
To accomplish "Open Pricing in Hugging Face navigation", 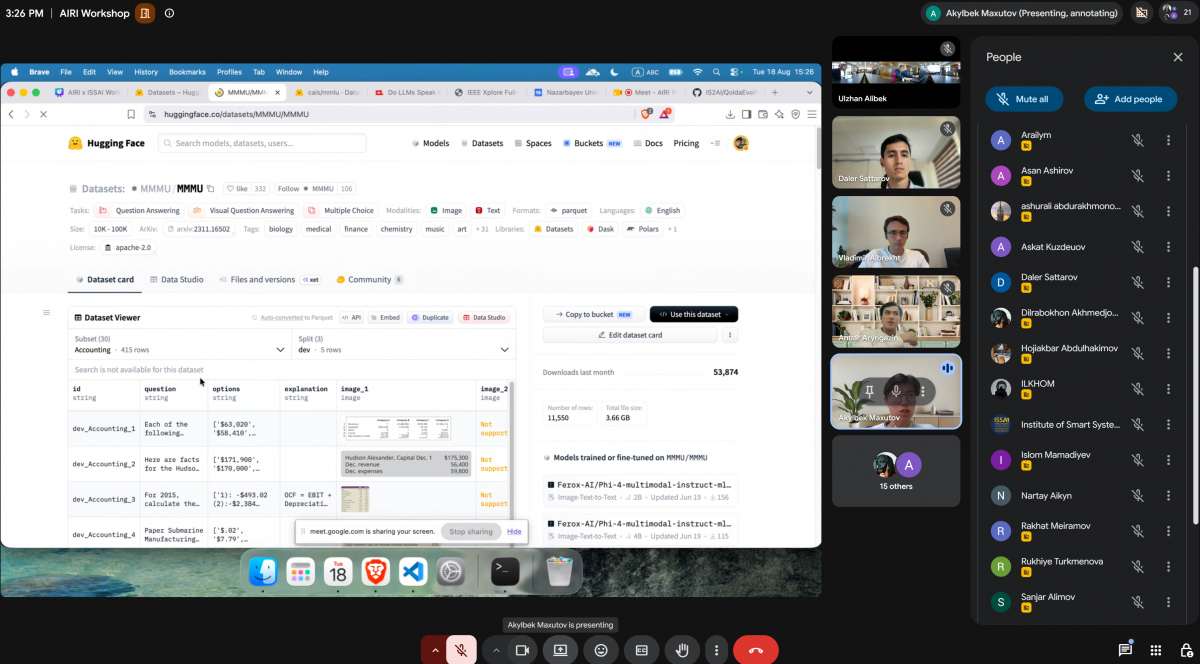I will pos(686,143).
